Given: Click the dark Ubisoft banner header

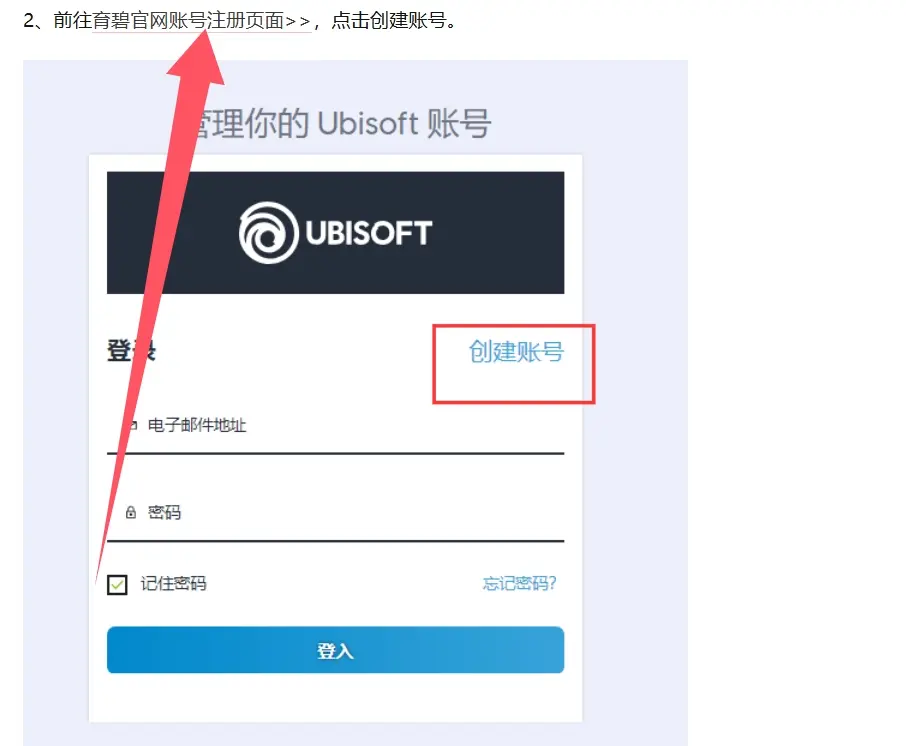Looking at the screenshot, I should coord(336,232).
